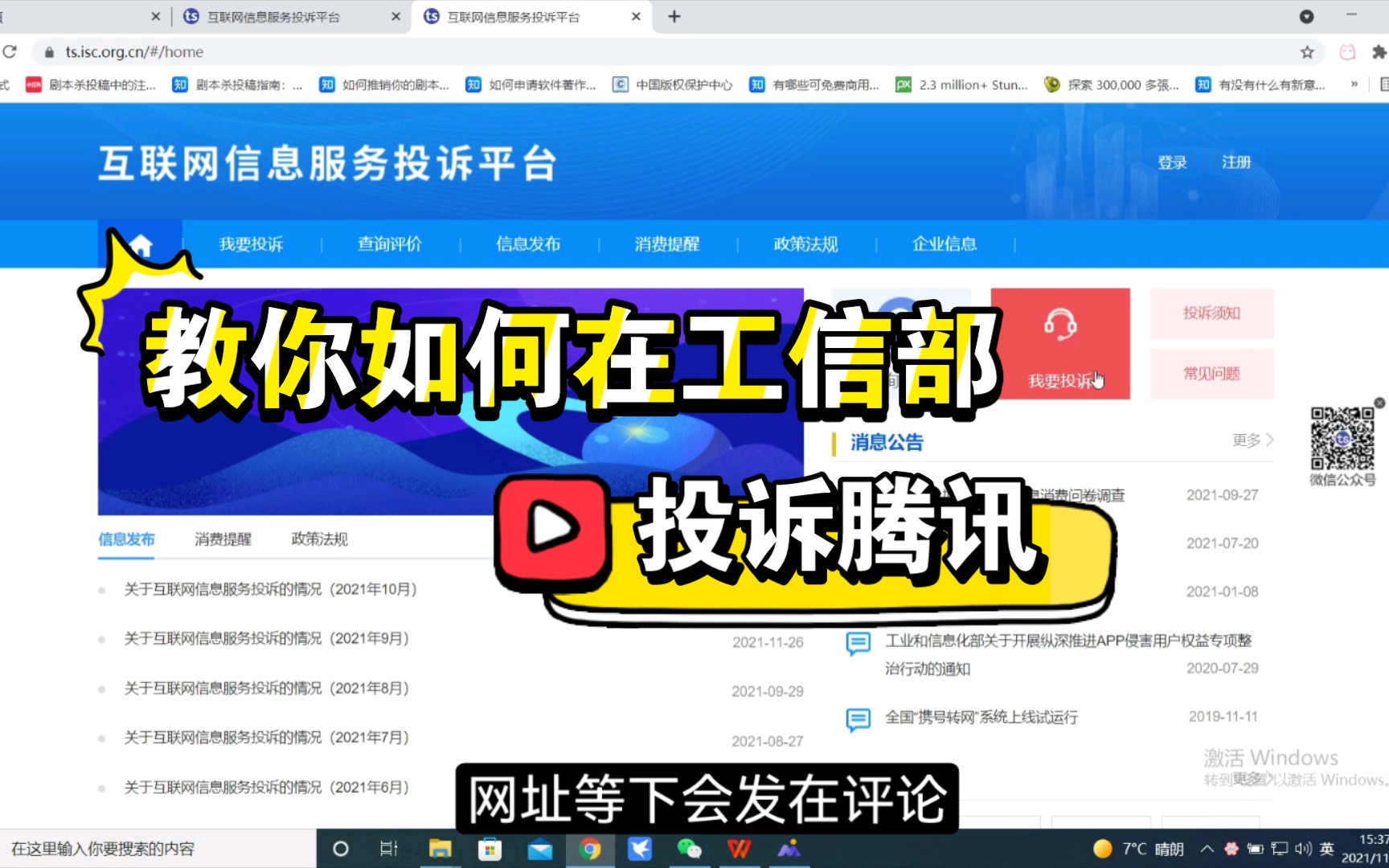
Task: Open bookmark 中国版权保护中心
Action: pos(673,85)
